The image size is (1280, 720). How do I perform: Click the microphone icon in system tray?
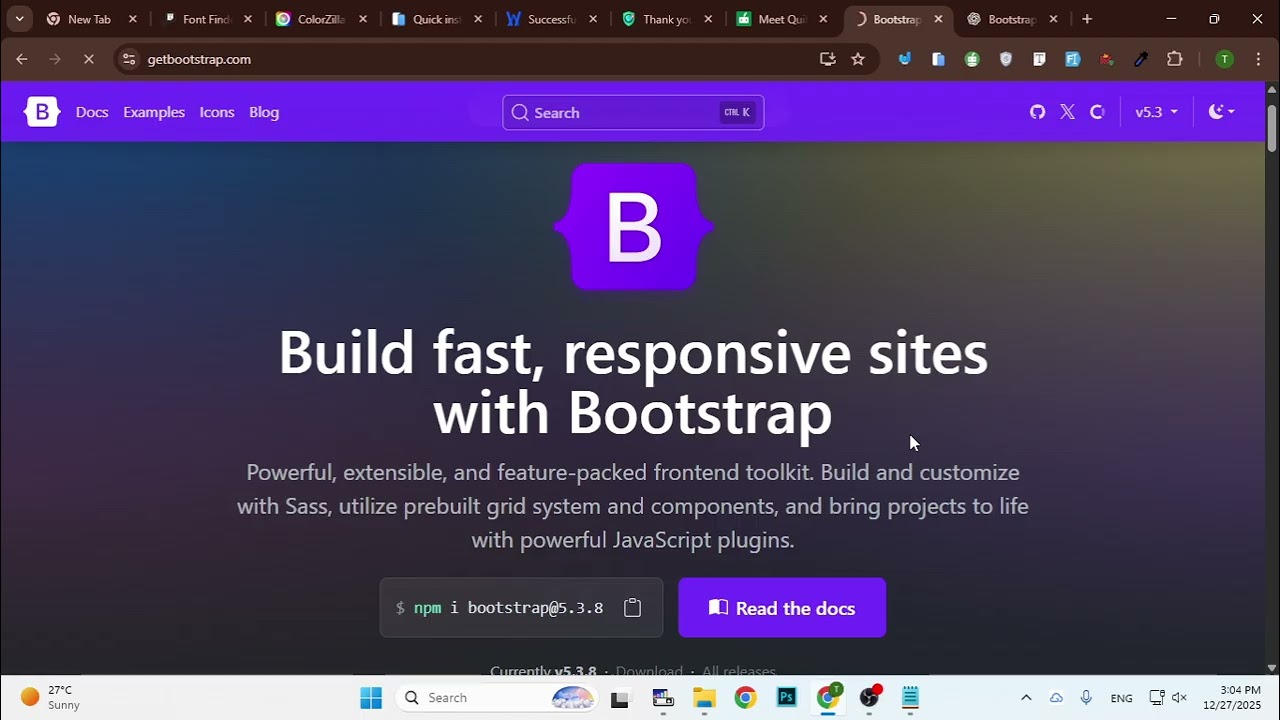tap(1086, 698)
